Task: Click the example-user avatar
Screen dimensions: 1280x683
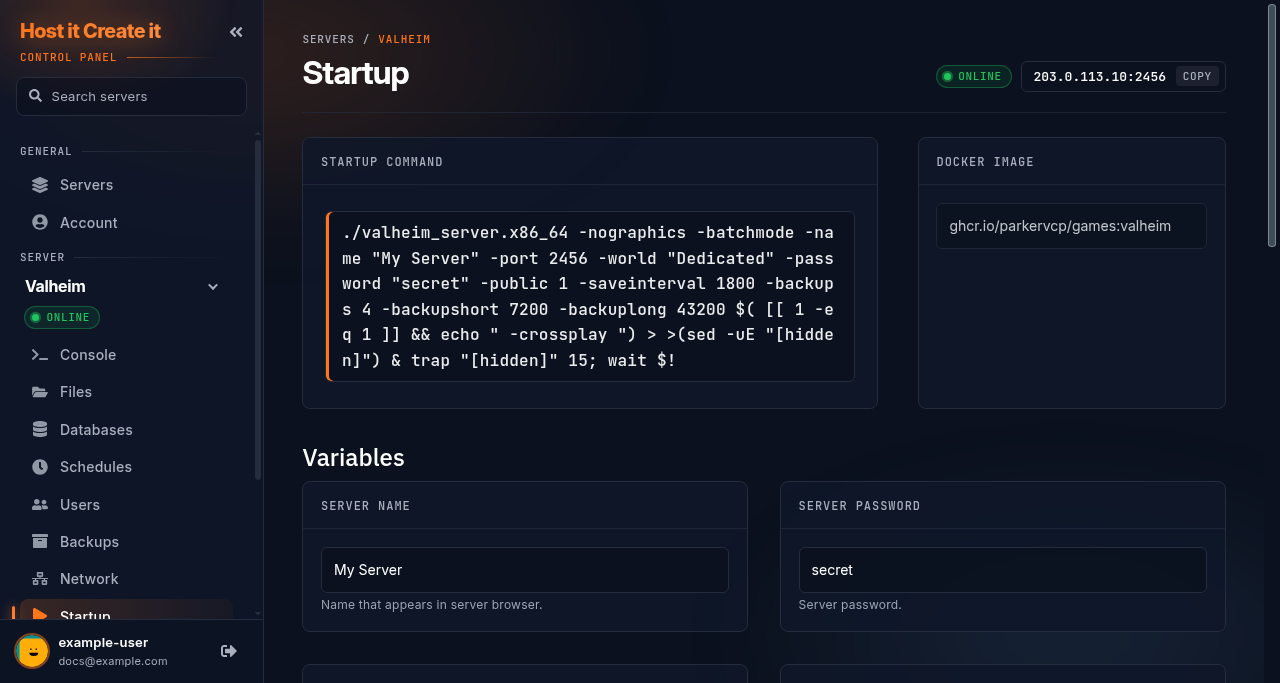Action: [32, 651]
